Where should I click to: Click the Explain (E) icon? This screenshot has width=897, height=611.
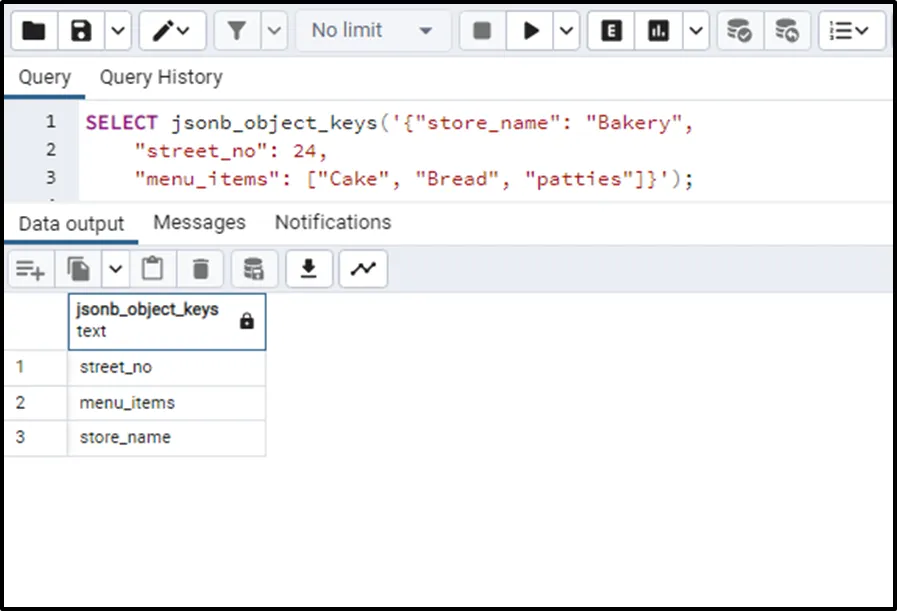611,31
